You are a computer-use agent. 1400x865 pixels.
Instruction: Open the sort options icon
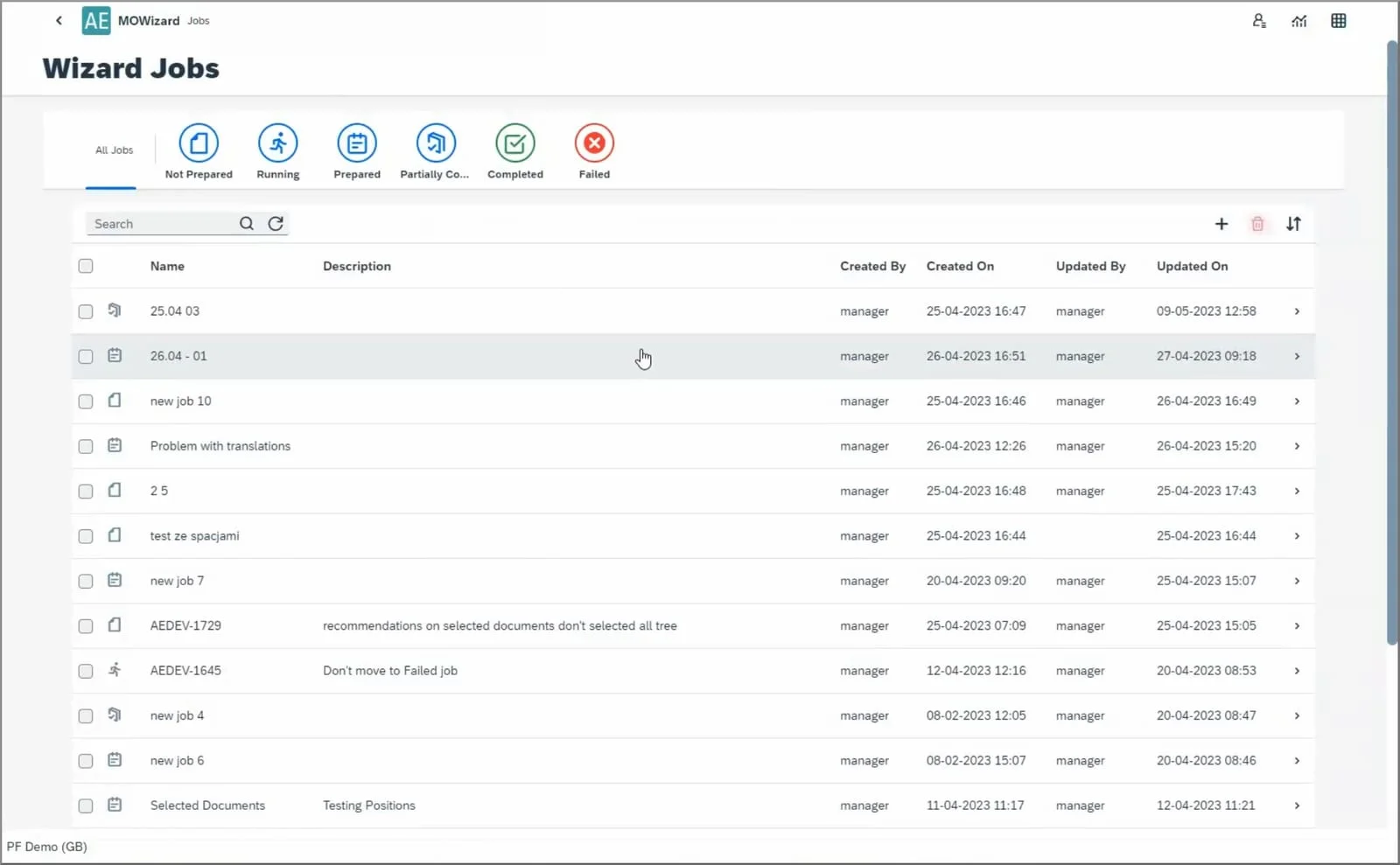point(1293,224)
